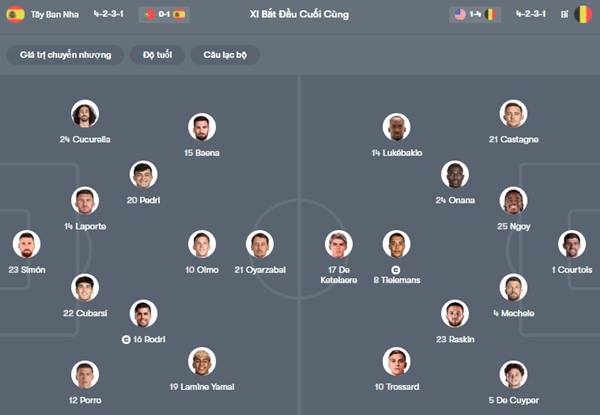Open the 1-4 USA vs Belgium match result
The width and height of the screenshot is (600, 415).
pyautogui.click(x=475, y=15)
